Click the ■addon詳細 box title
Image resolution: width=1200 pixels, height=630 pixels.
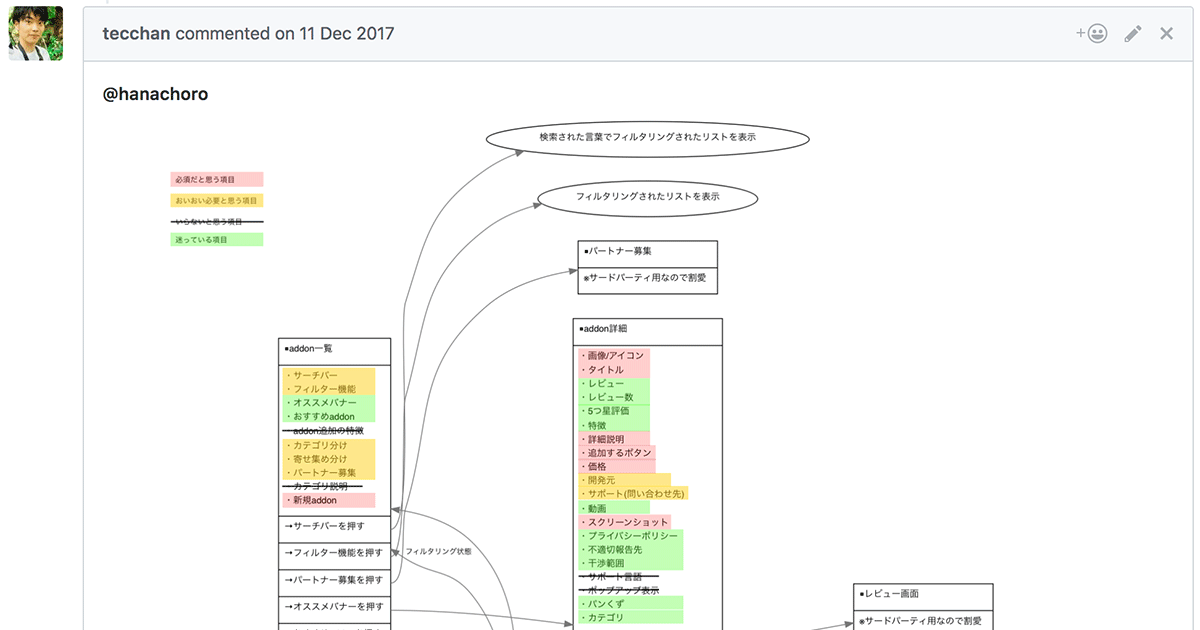(647, 329)
